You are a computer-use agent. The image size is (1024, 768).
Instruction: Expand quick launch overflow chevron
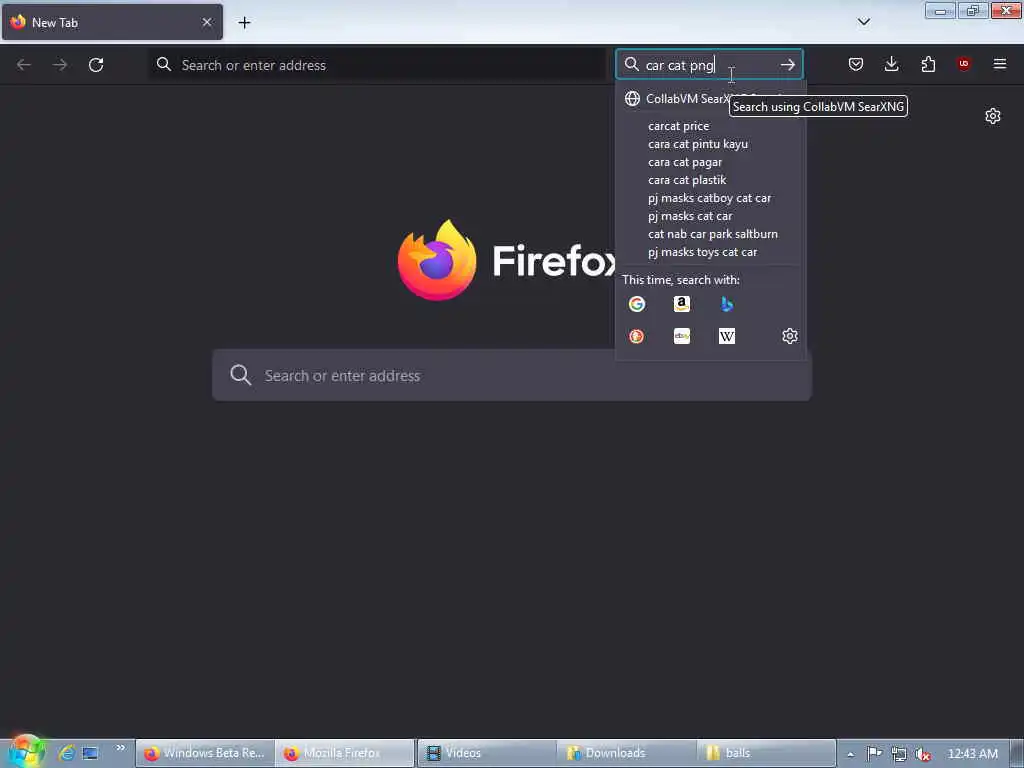[x=120, y=748]
